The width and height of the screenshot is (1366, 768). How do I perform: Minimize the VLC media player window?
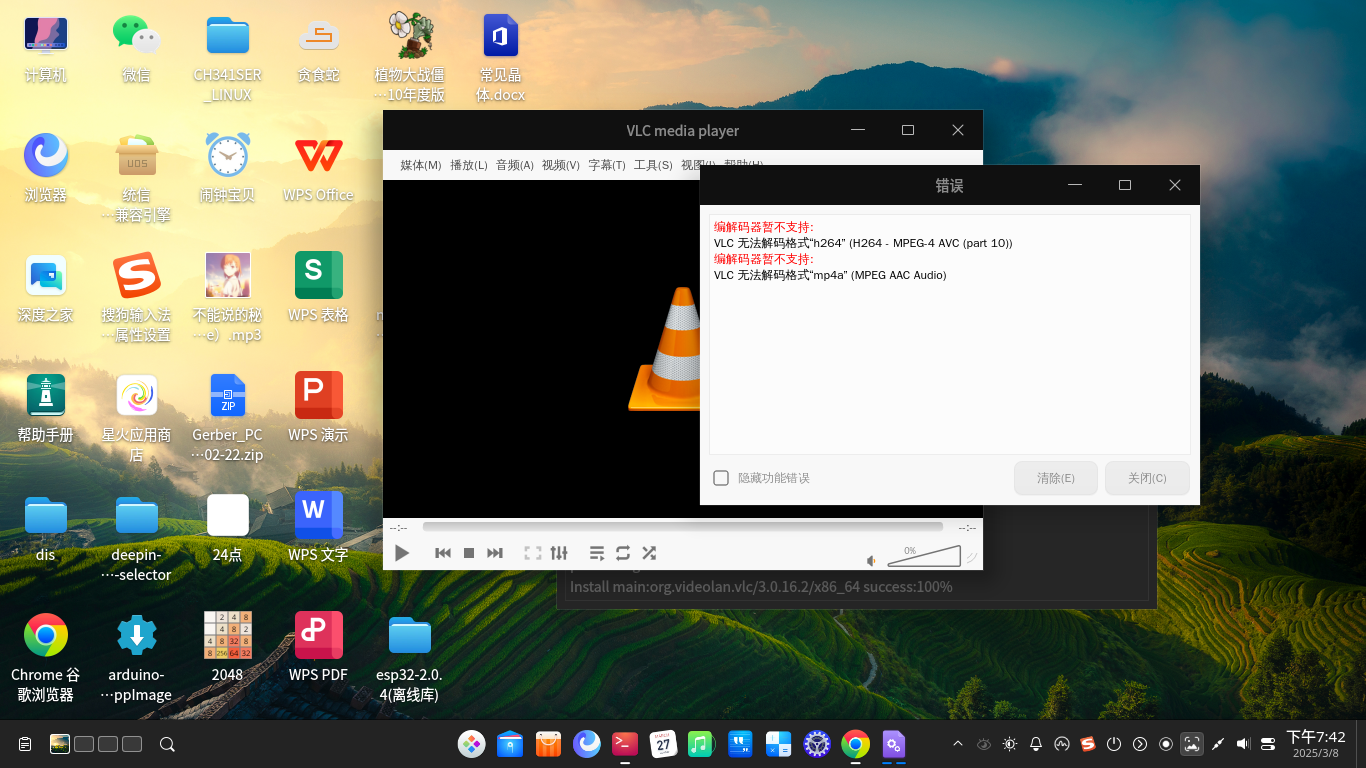point(858,130)
